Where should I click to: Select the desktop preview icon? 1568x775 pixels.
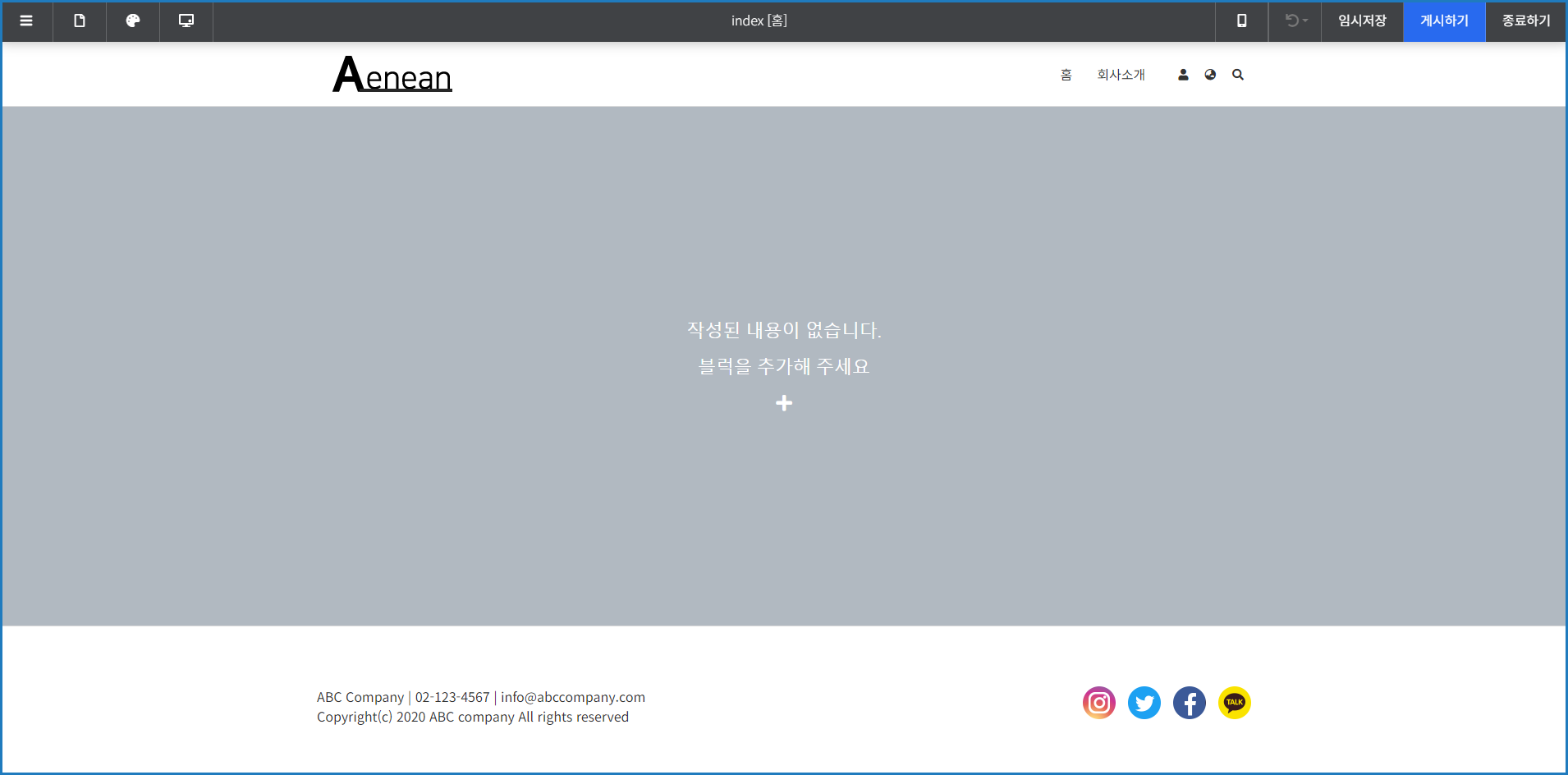click(x=186, y=21)
